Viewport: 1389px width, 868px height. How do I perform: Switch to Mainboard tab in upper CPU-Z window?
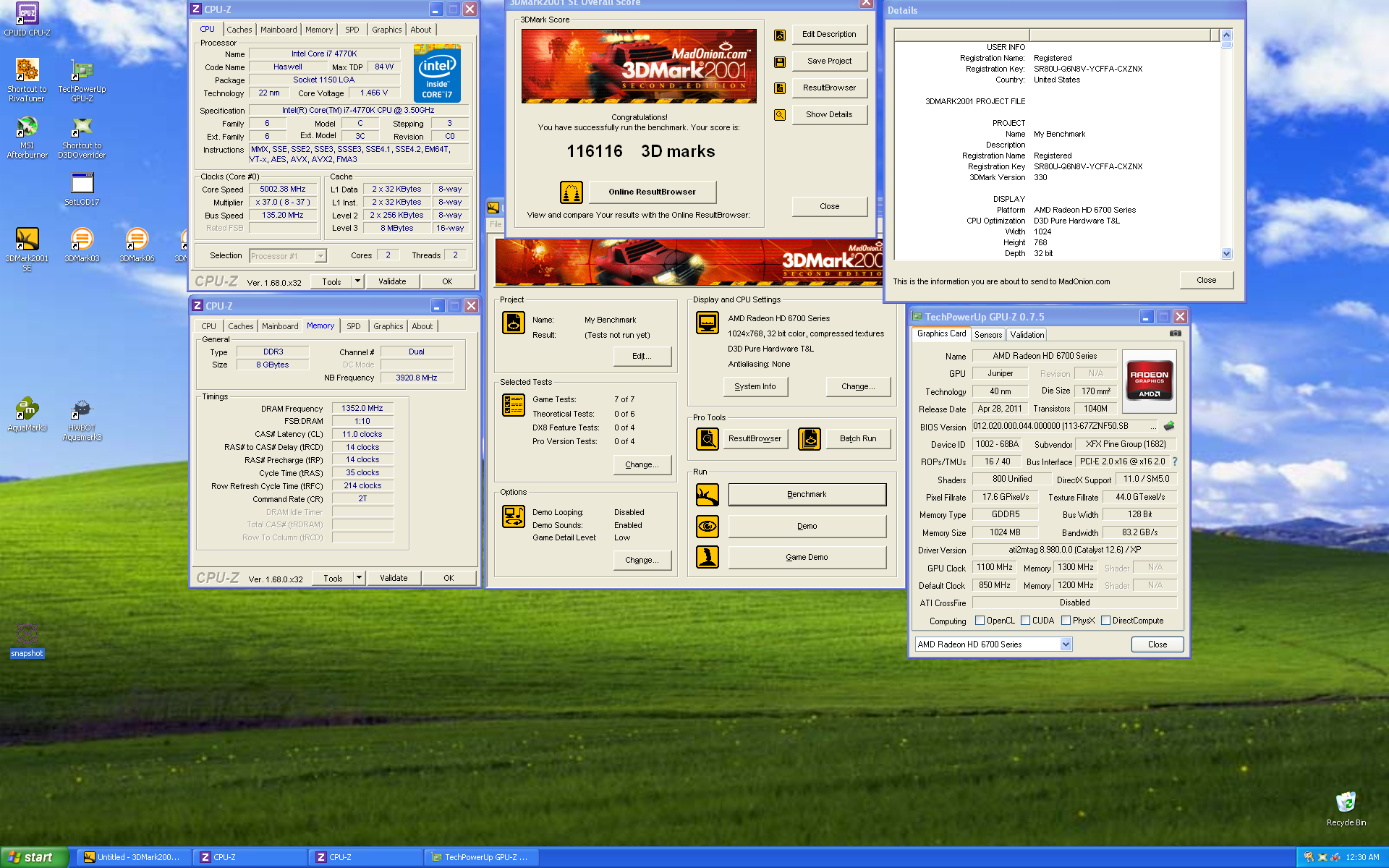(279, 30)
